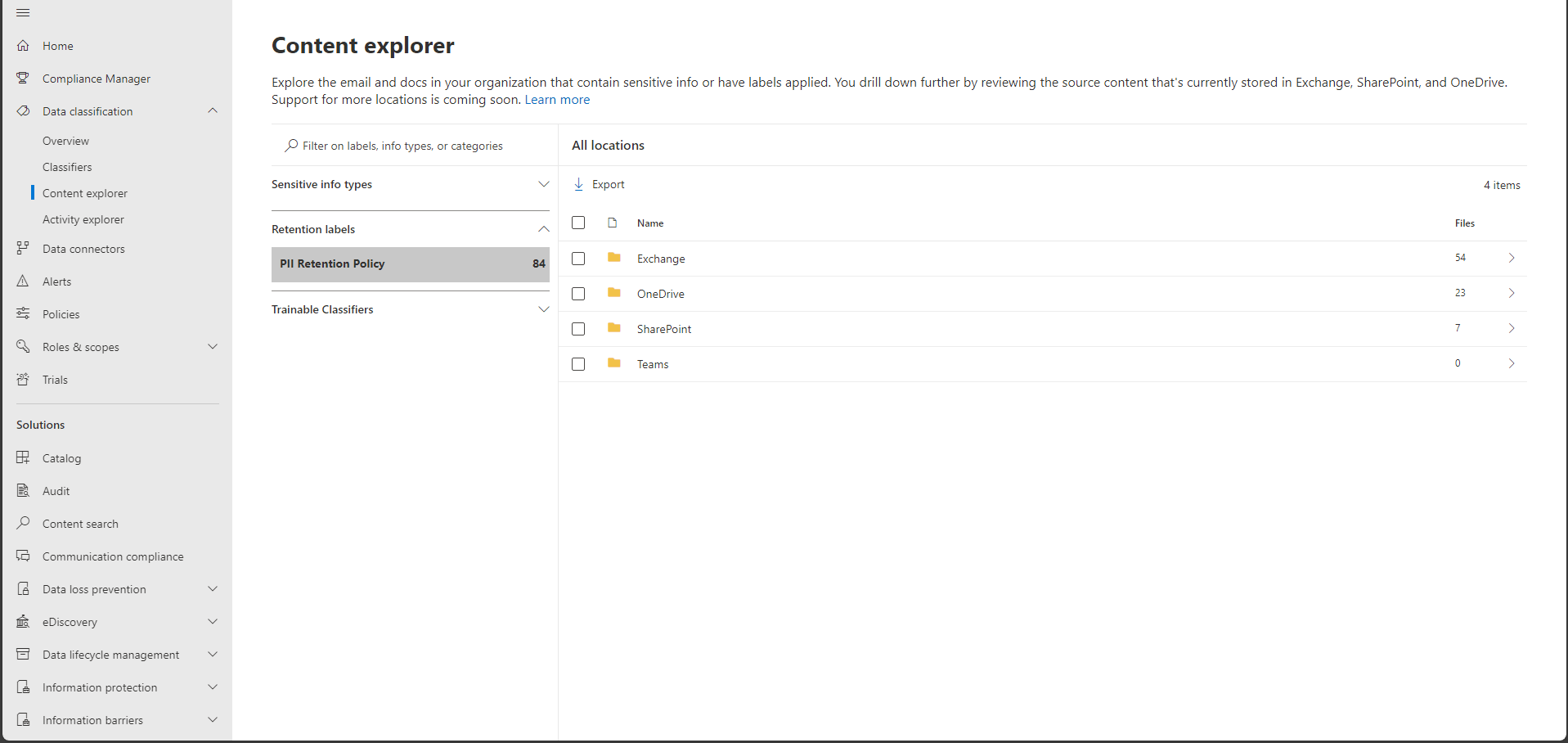Click the Exchange file count 54

pos(1460,258)
